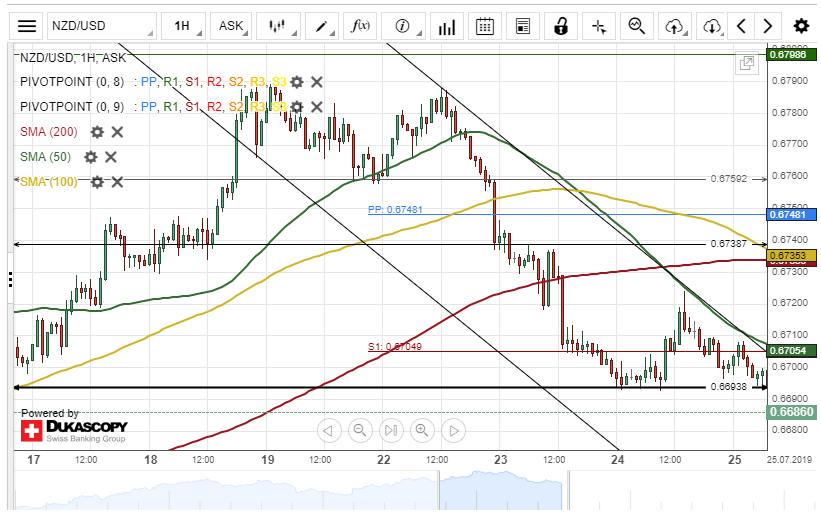Viewport: 821px width, 523px height.
Task: Toggle the crosshair cursor tool
Action: tap(599, 26)
